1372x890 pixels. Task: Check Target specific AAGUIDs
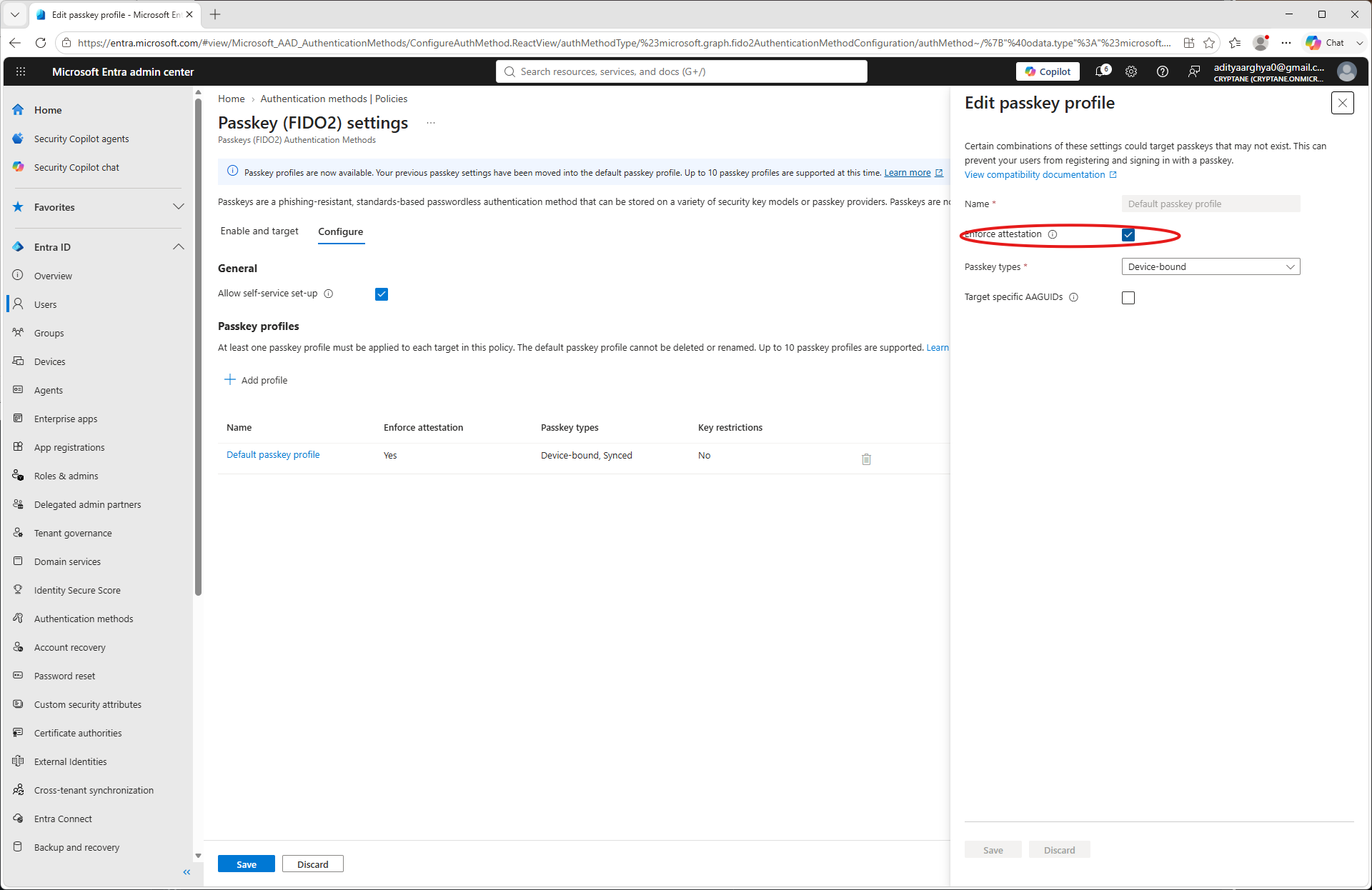[1128, 298]
